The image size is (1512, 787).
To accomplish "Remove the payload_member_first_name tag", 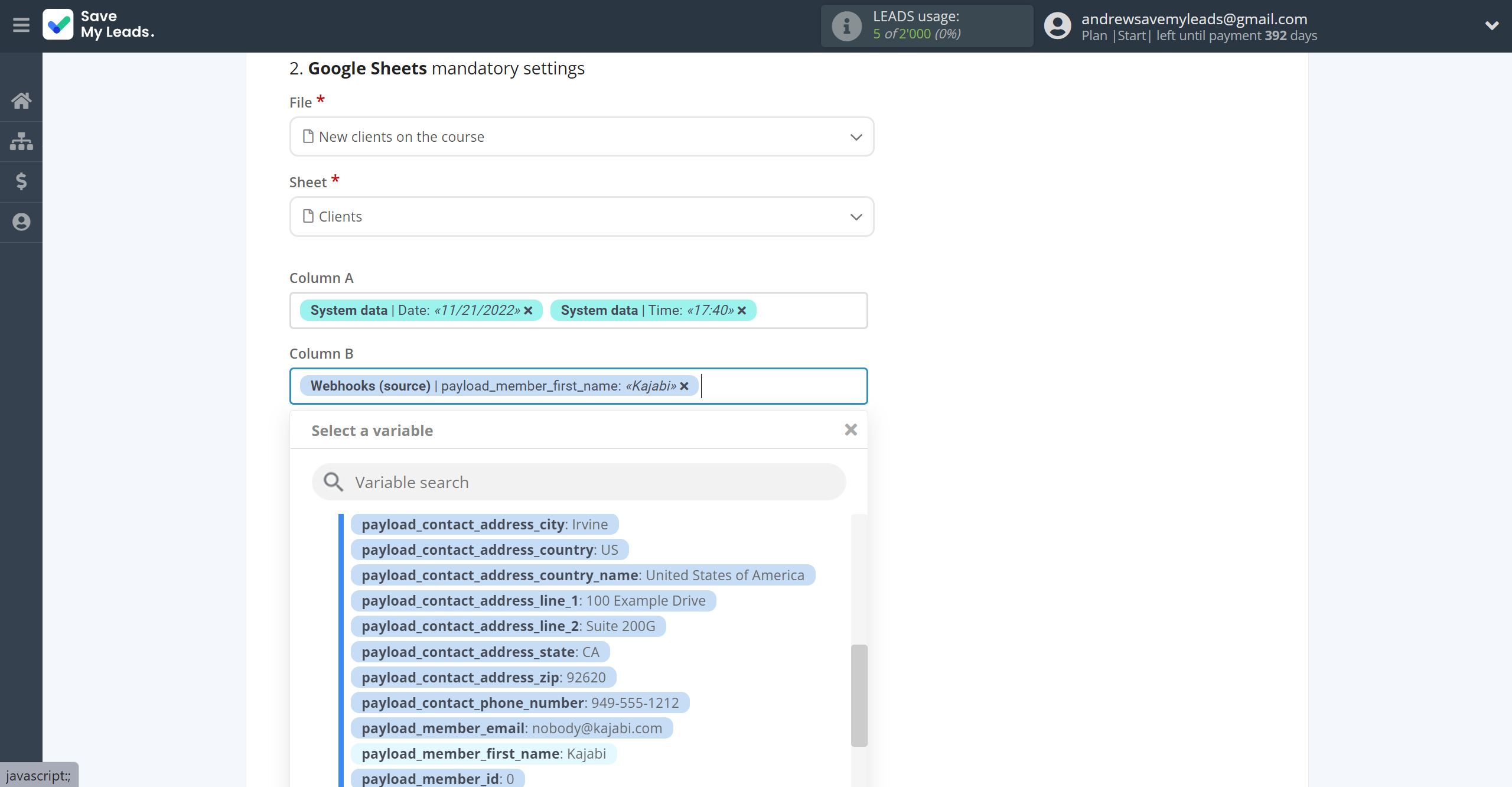I will pos(684,386).
